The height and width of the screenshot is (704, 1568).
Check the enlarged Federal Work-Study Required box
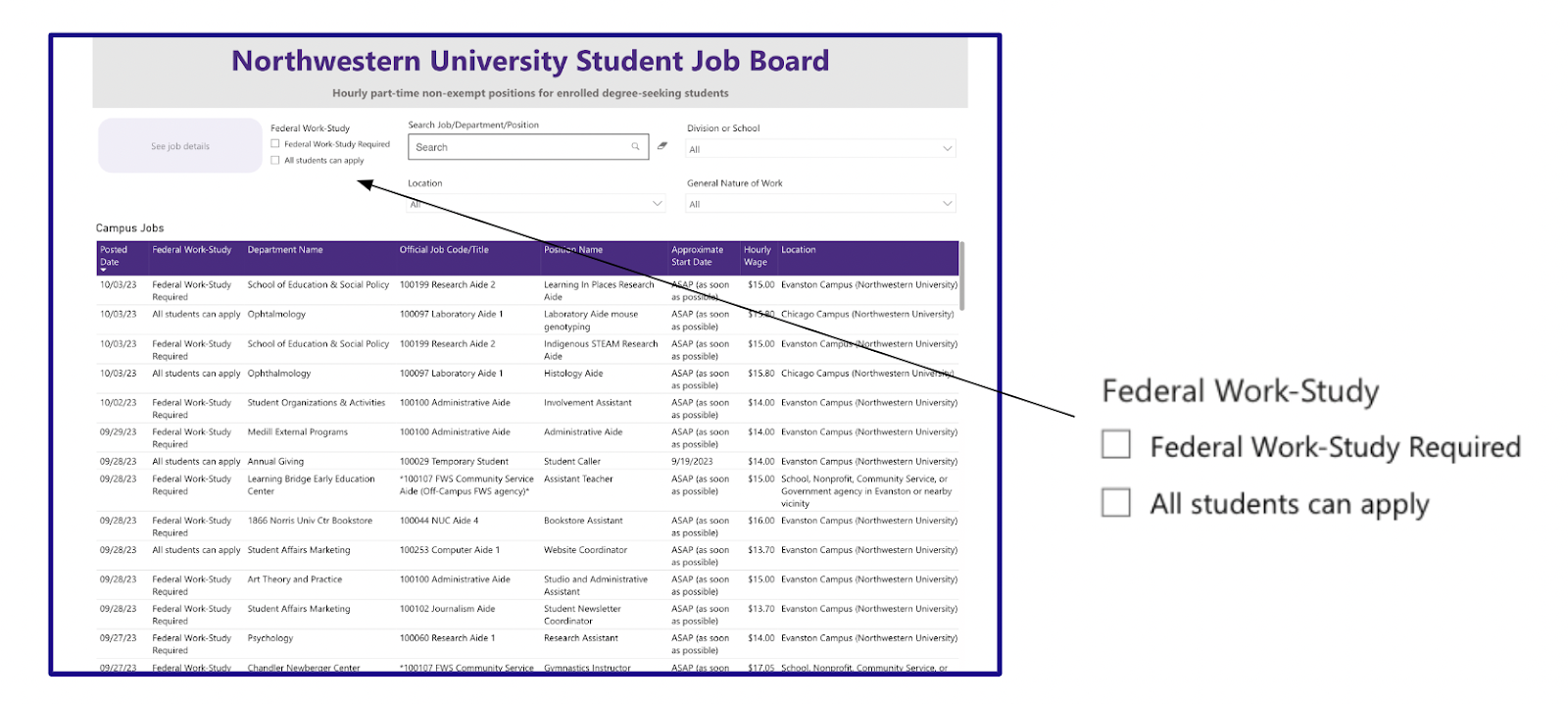[1116, 444]
